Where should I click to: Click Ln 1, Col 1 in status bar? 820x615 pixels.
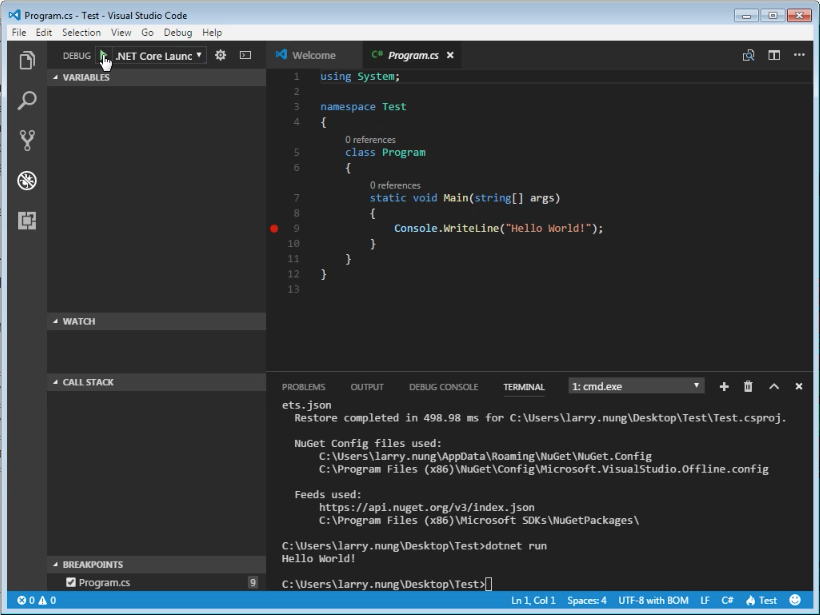(x=533, y=600)
